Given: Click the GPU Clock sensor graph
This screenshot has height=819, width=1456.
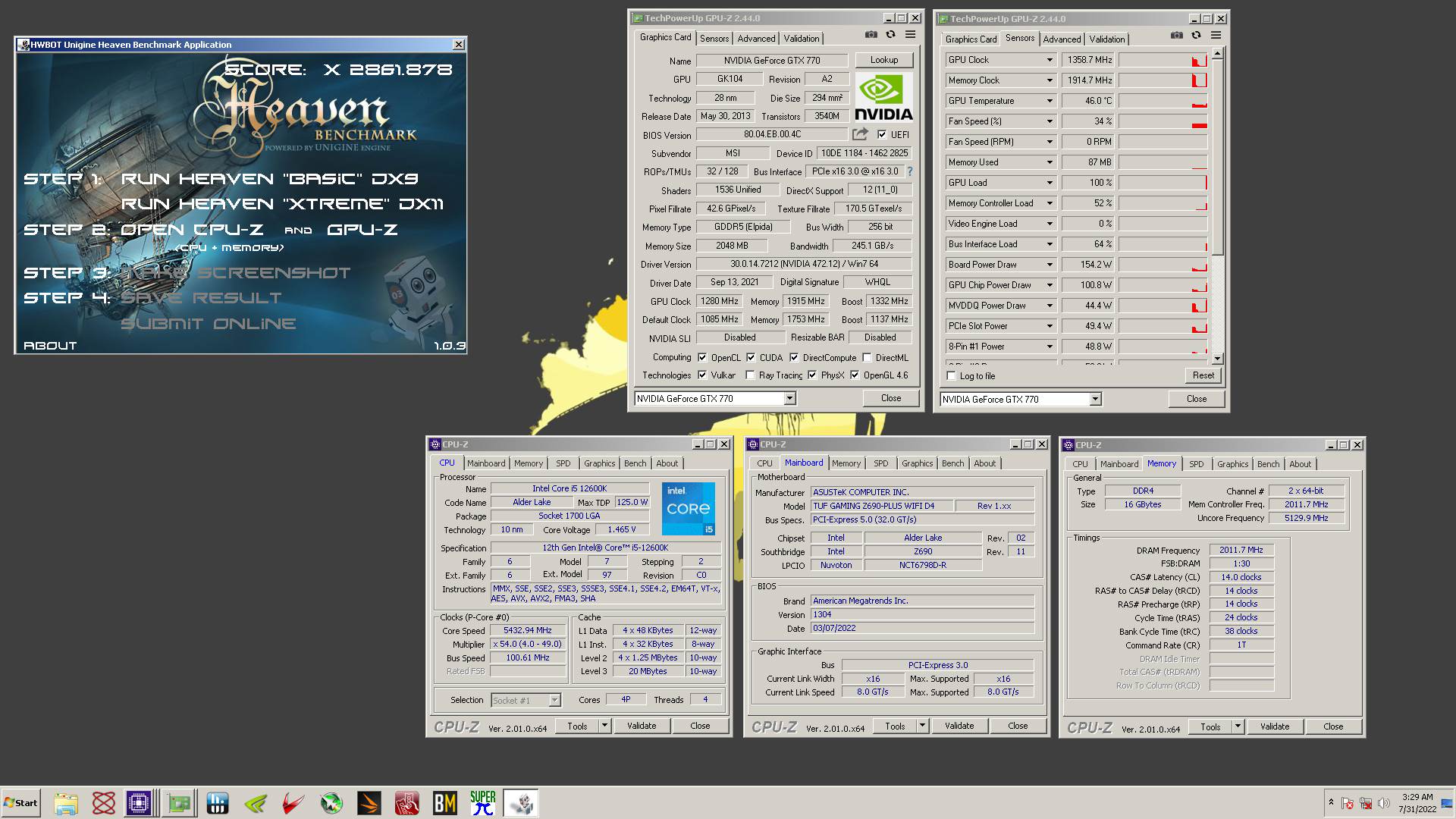Looking at the screenshot, I should [x=1163, y=60].
